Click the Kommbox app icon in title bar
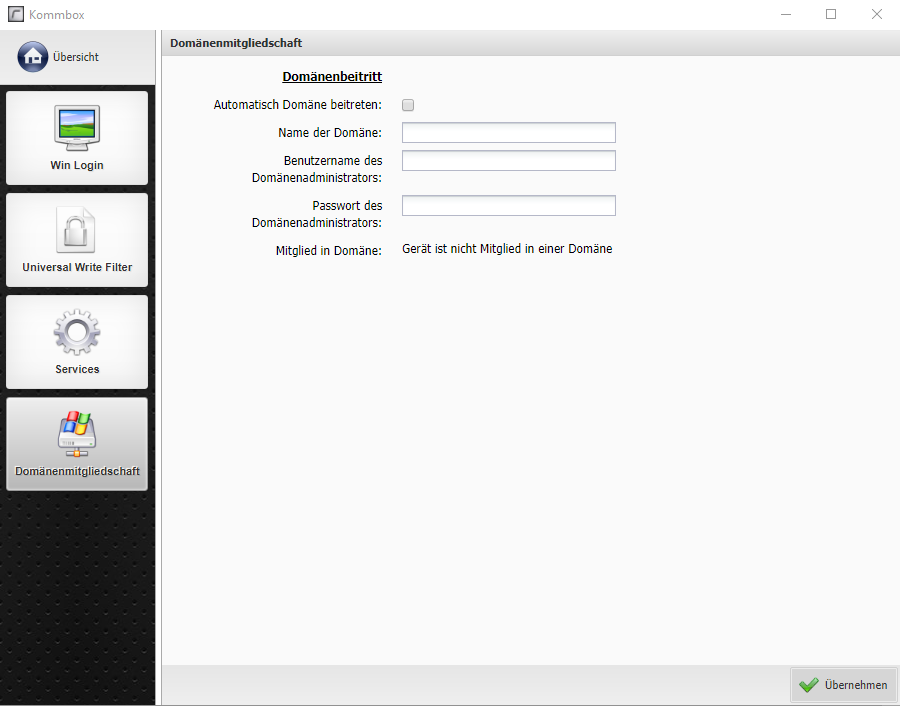The height and width of the screenshot is (706, 900). [15, 14]
